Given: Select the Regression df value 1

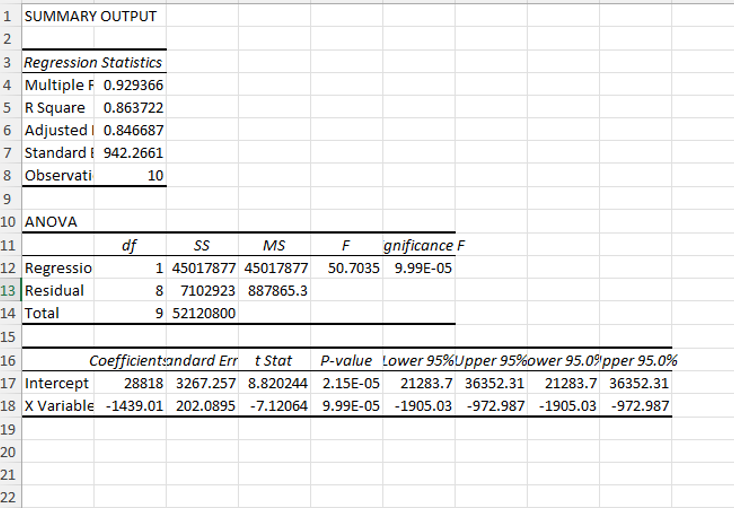Looking at the screenshot, I should 130,268.
